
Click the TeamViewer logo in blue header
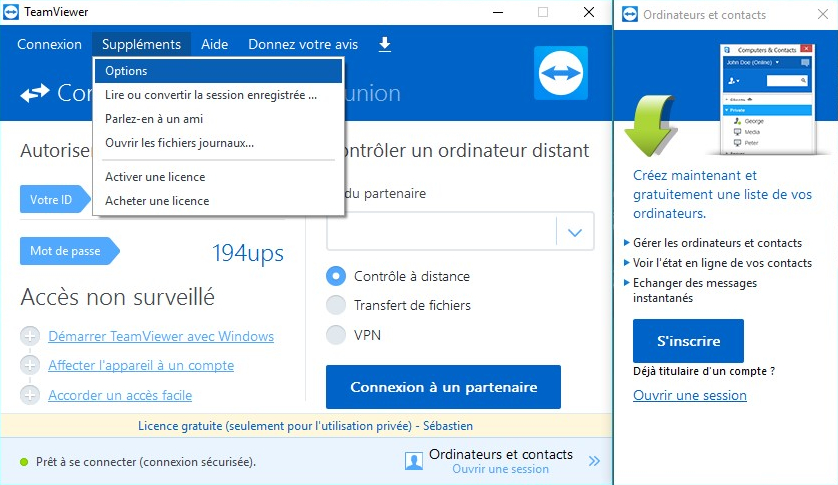[561, 73]
